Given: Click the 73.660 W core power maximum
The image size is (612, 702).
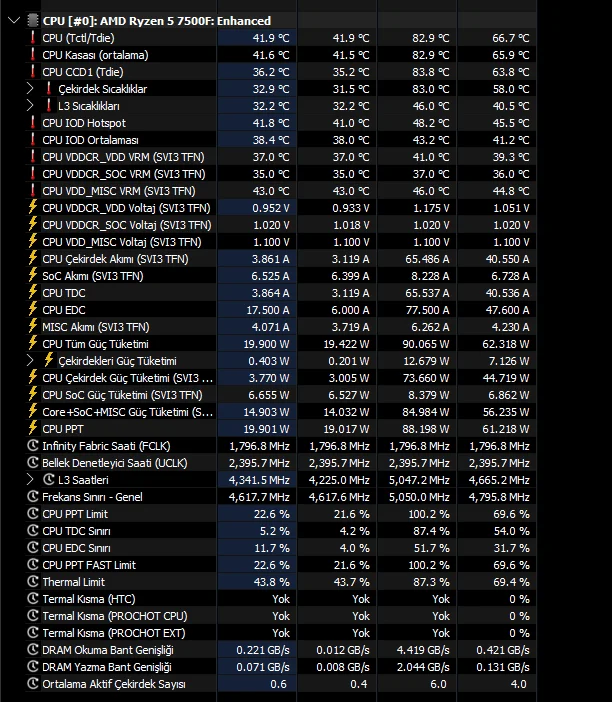Looking at the screenshot, I should coord(426,378).
